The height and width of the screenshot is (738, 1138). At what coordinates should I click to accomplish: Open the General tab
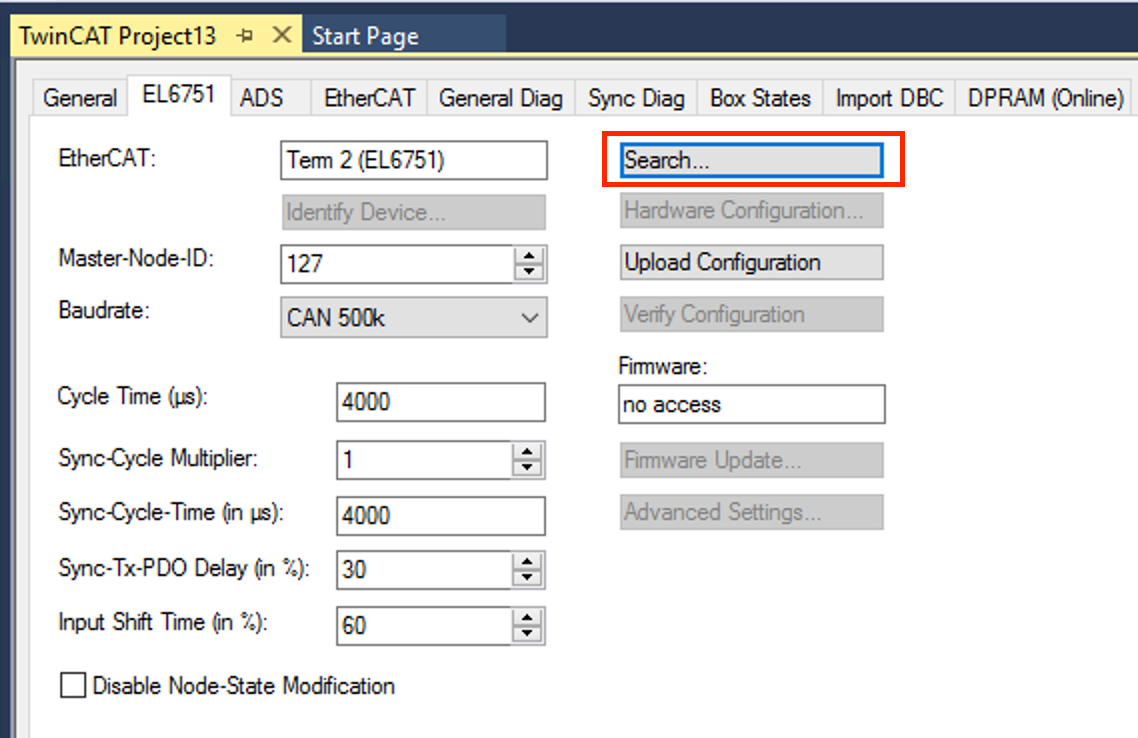80,99
